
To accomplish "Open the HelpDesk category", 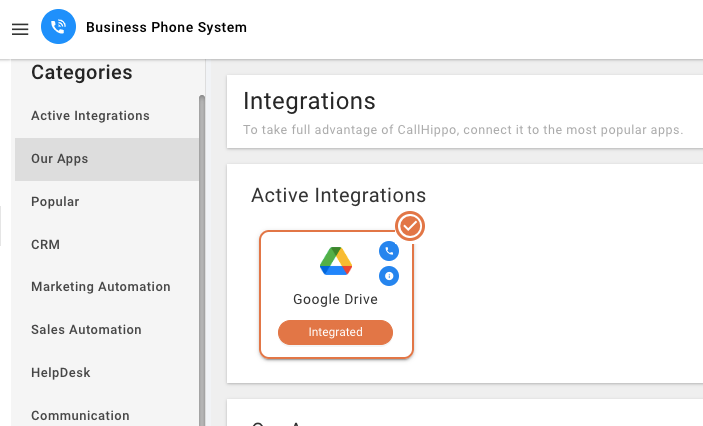I will tap(107, 373).
